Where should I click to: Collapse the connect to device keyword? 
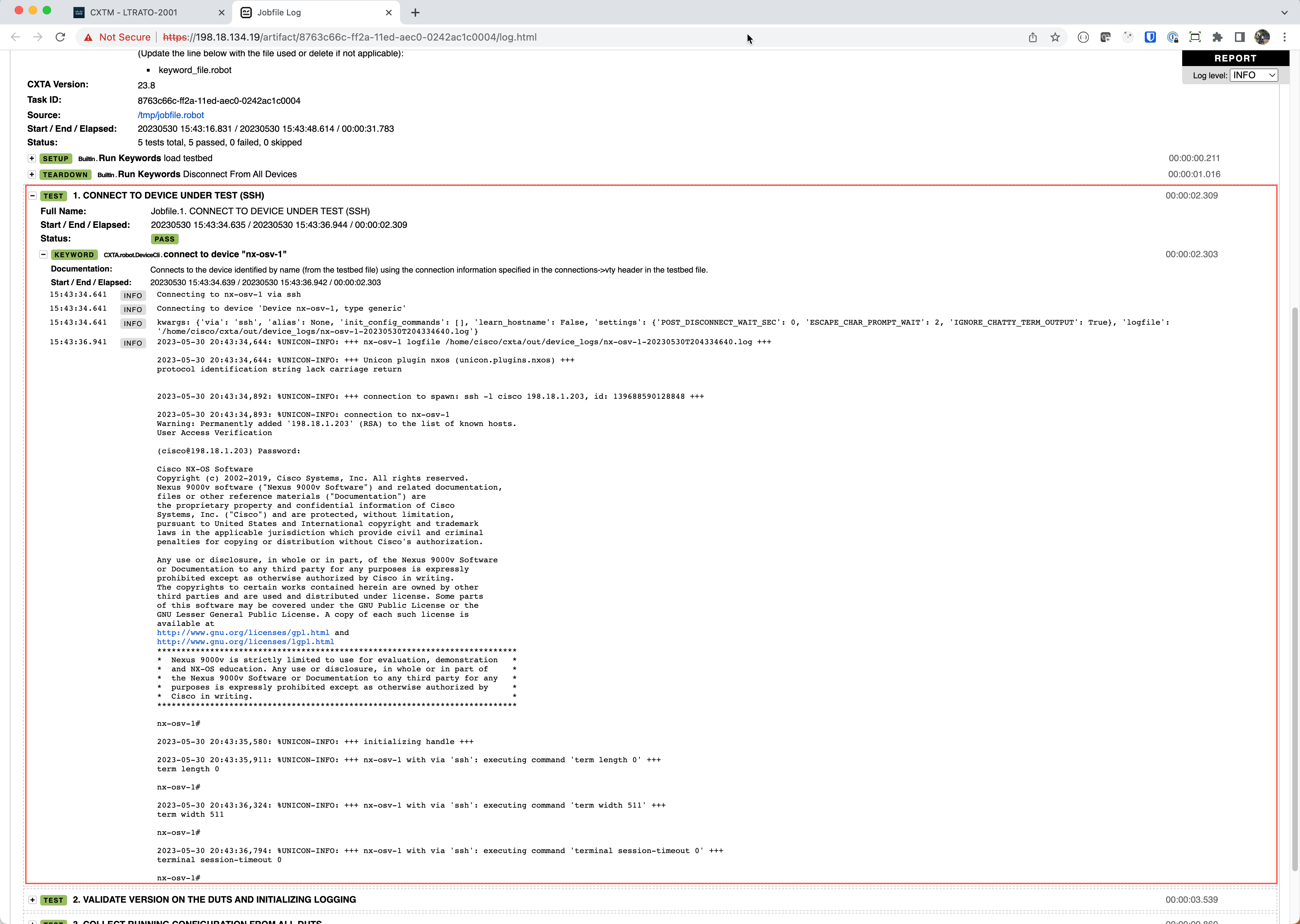(x=43, y=254)
